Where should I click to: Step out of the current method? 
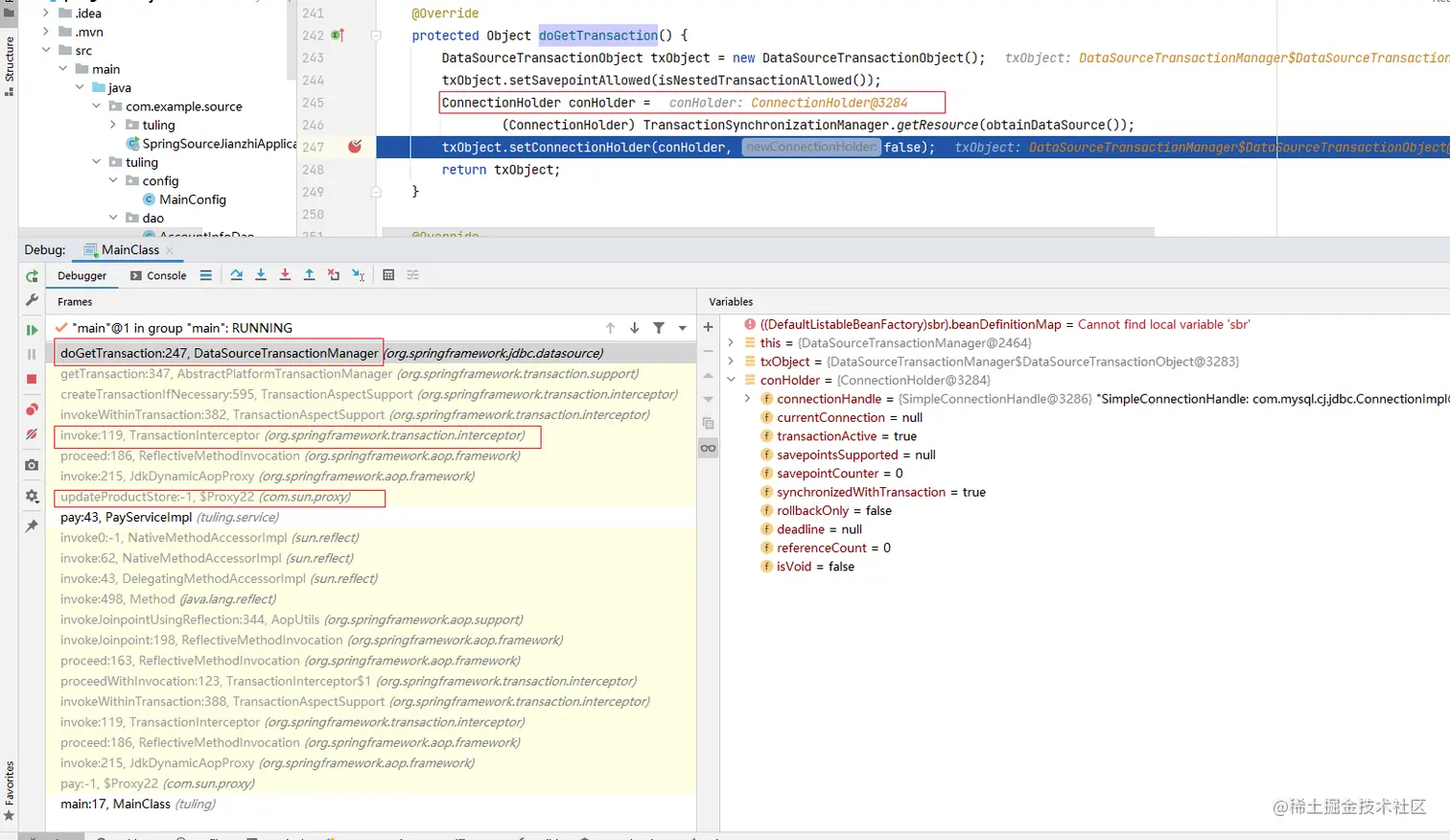(x=309, y=275)
